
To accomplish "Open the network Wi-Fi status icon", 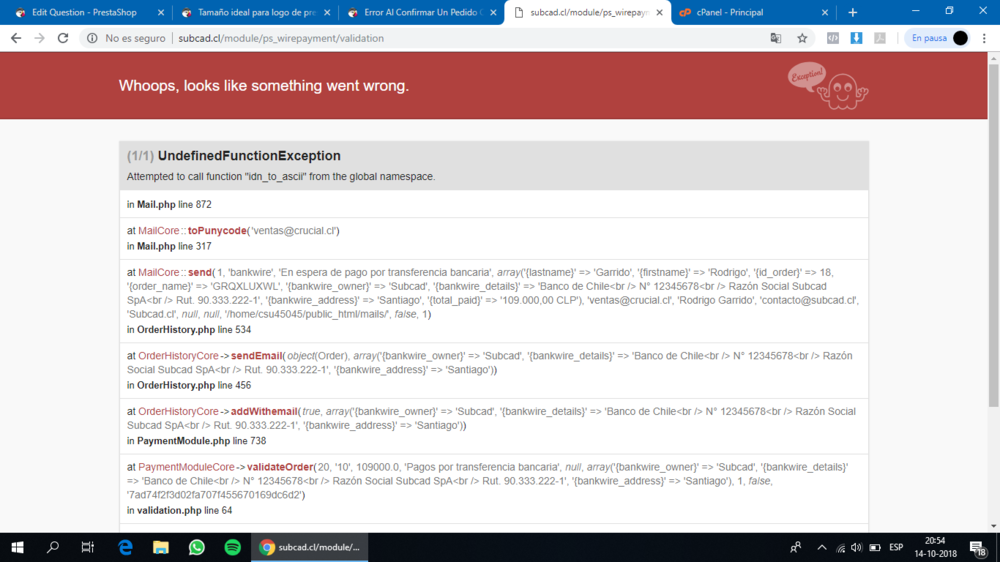I will click(x=841, y=547).
